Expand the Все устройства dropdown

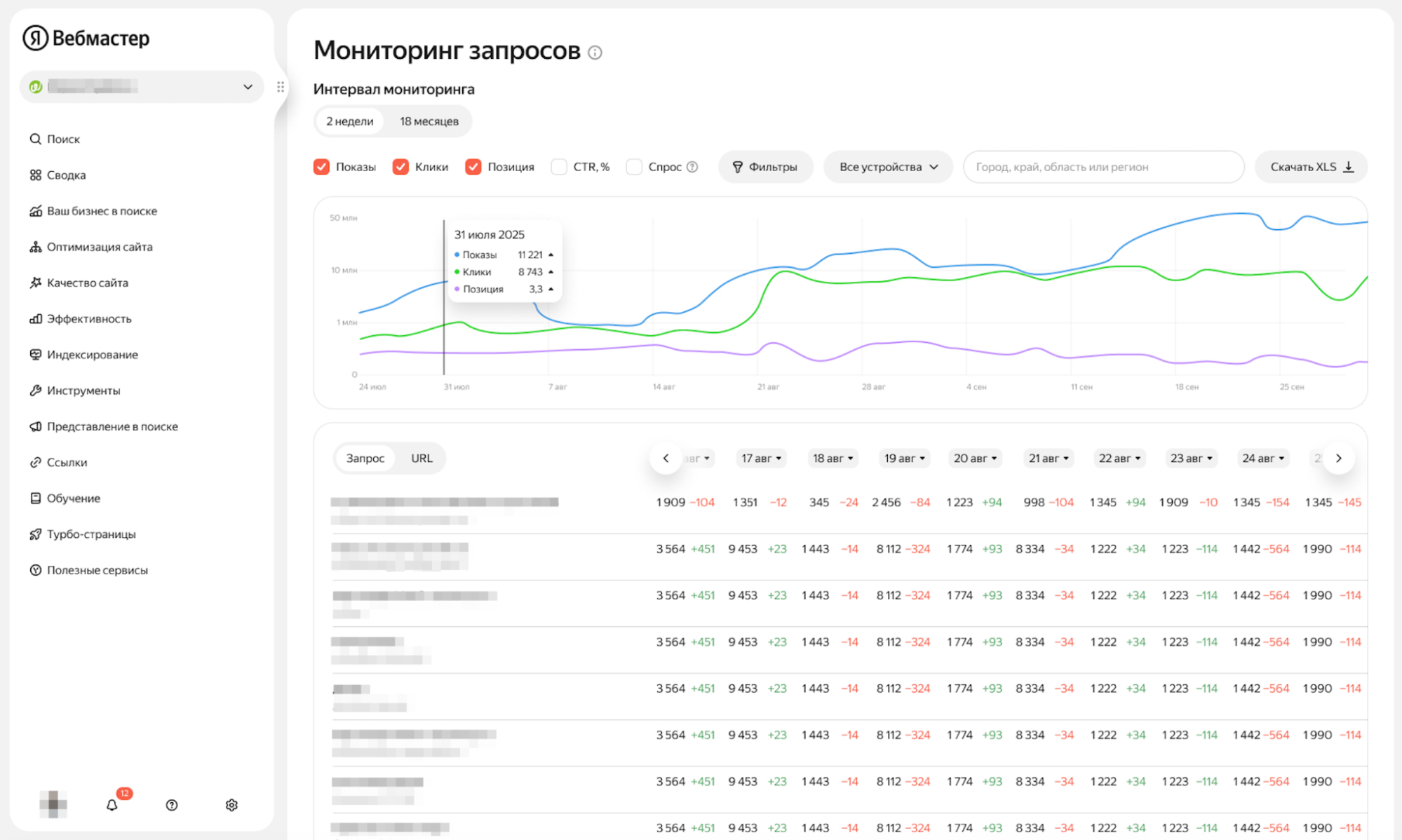click(x=888, y=167)
